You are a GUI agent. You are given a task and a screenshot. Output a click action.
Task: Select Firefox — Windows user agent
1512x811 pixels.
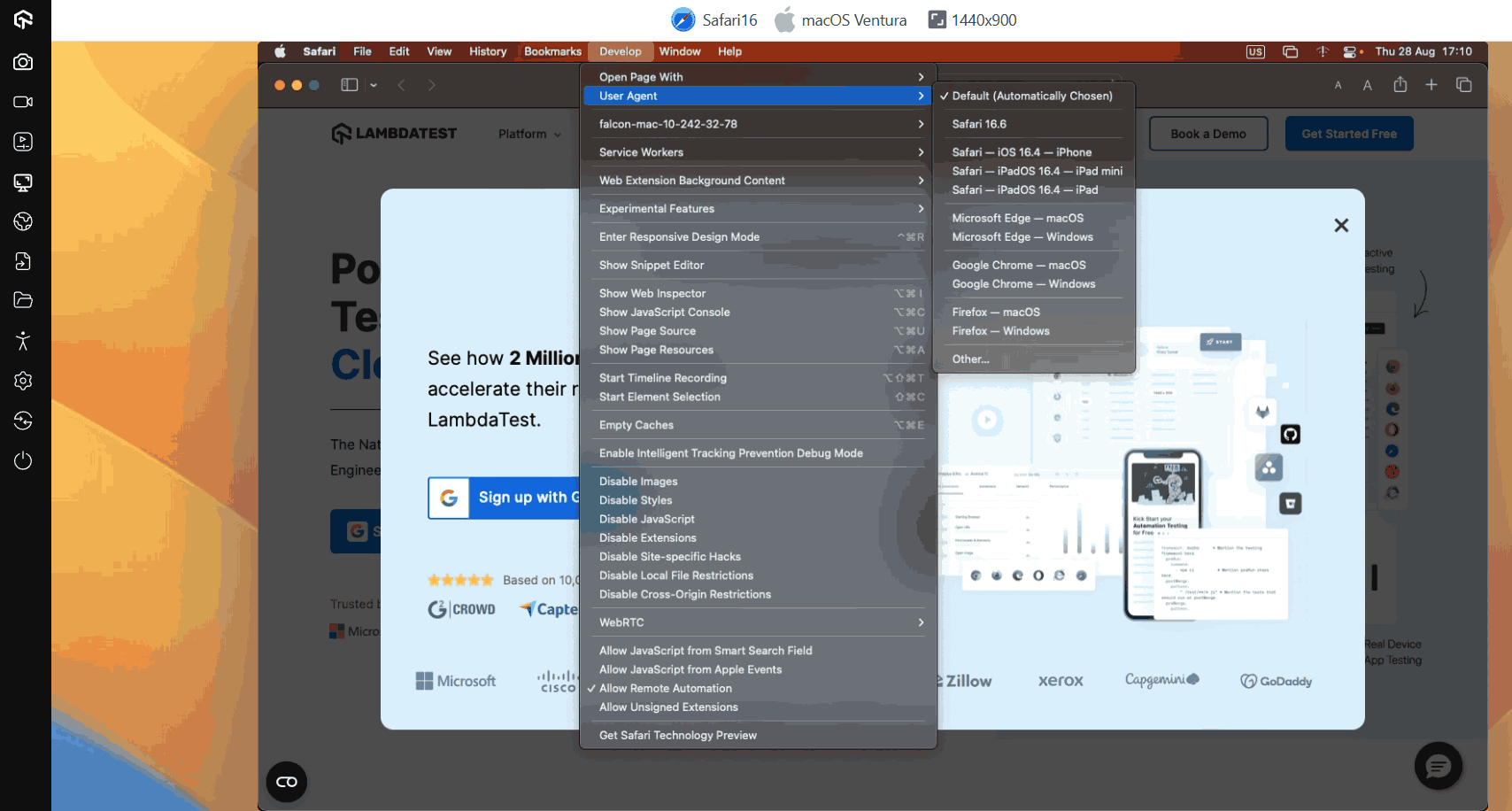(x=1034, y=331)
